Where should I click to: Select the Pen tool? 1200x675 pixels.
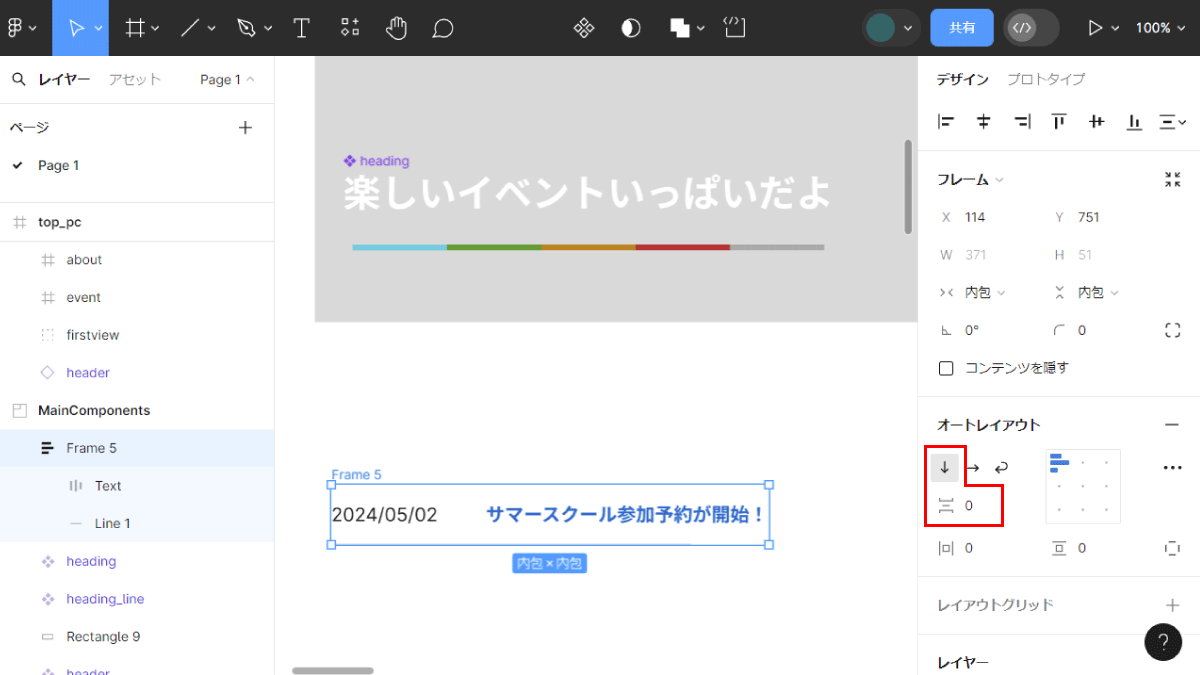click(246, 28)
